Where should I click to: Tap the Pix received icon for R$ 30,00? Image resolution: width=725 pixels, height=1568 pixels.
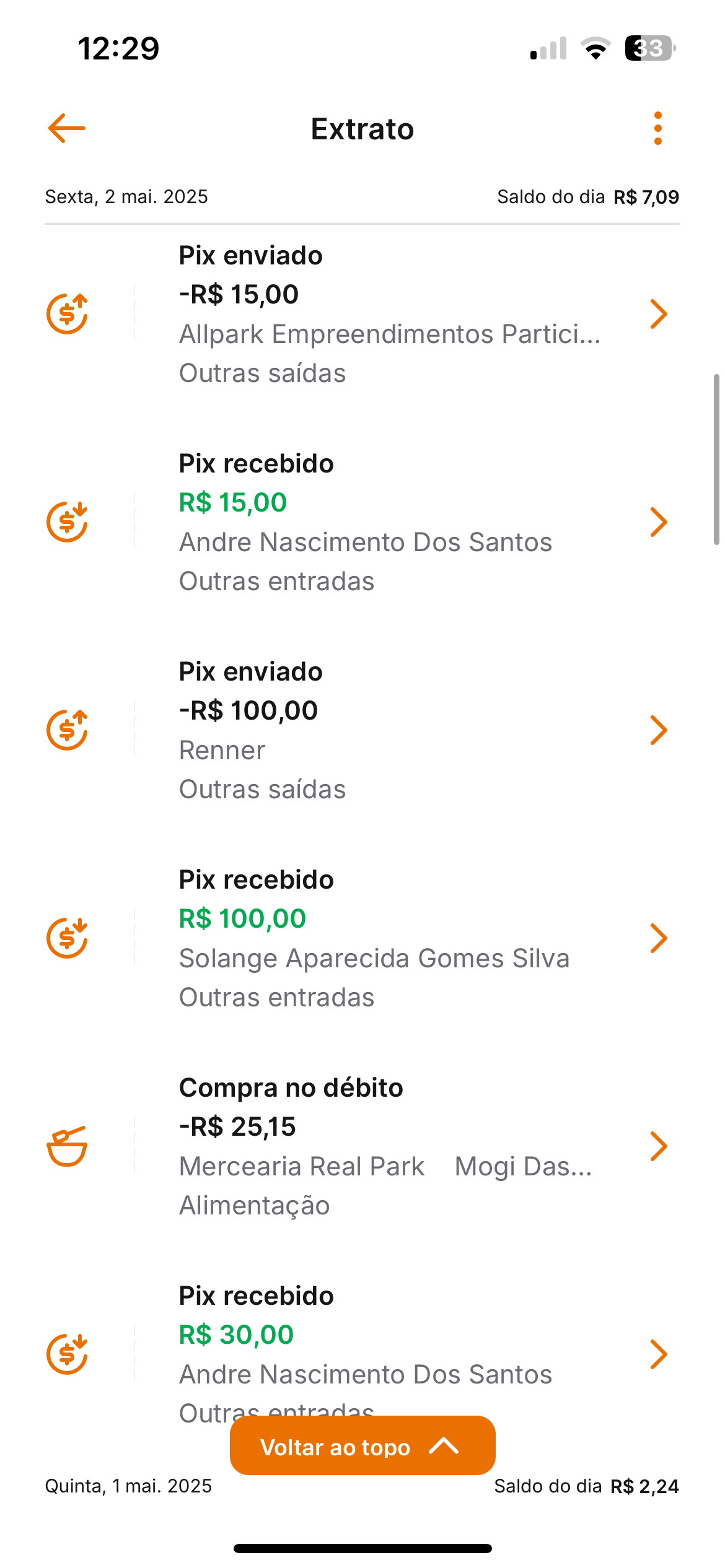(x=67, y=1354)
